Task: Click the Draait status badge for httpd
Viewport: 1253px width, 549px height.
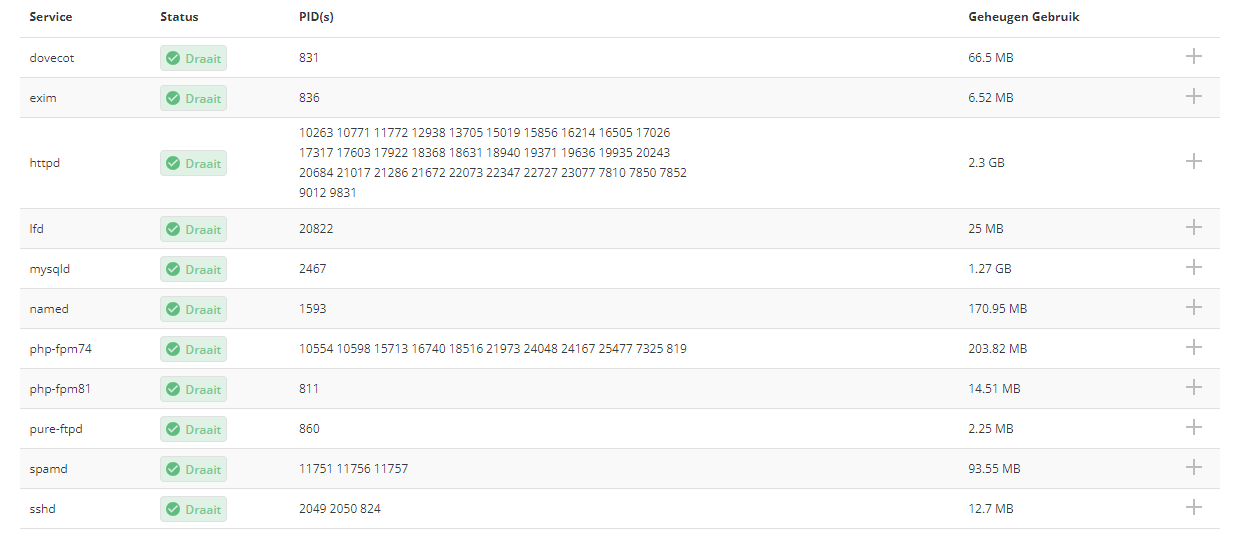Action: click(x=193, y=163)
